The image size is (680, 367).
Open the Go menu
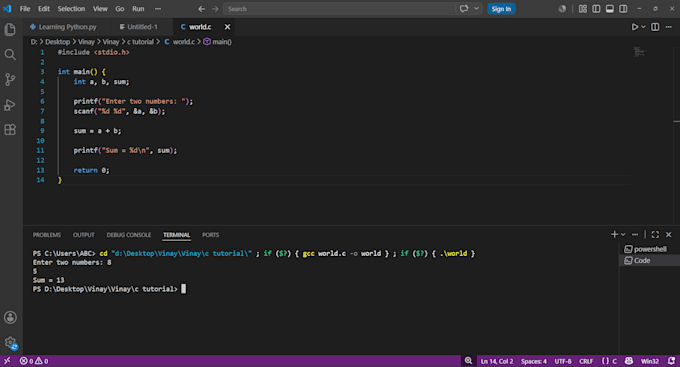pos(120,9)
